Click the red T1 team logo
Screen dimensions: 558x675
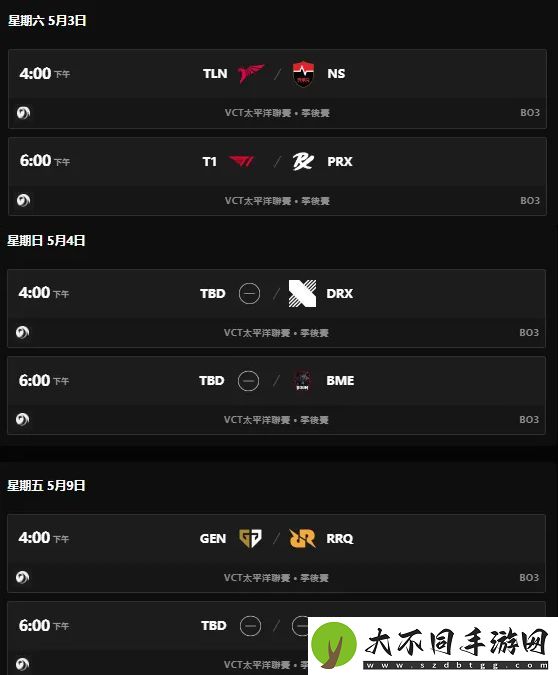[x=242, y=161]
